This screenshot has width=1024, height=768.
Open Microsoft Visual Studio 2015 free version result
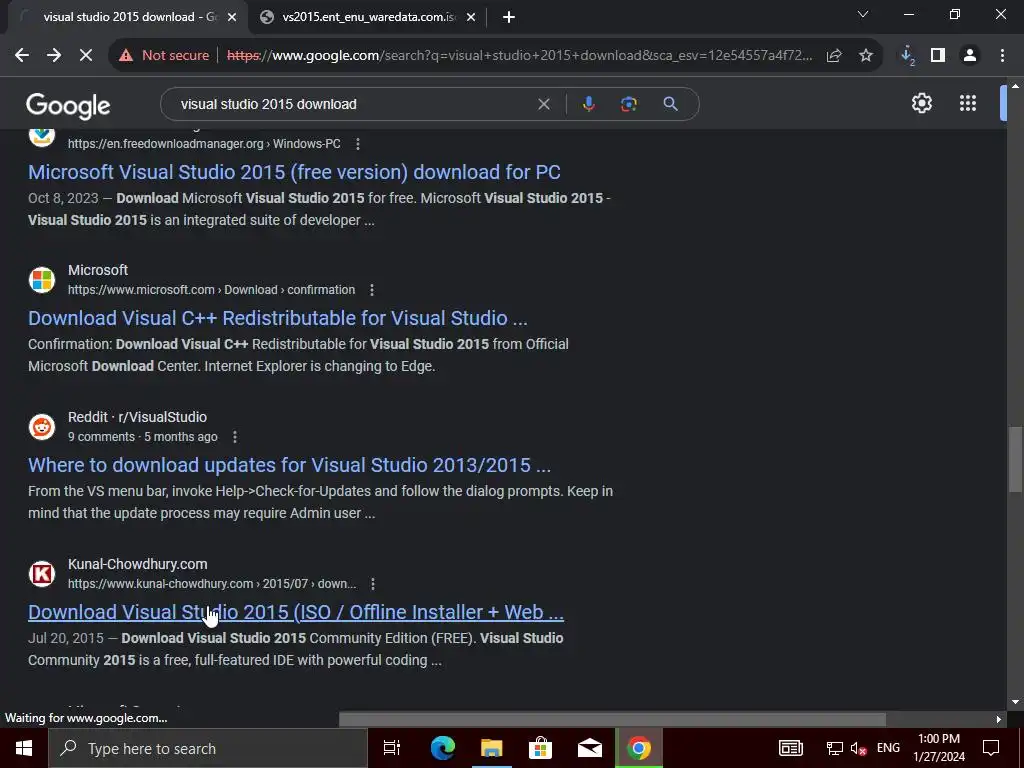coord(294,172)
